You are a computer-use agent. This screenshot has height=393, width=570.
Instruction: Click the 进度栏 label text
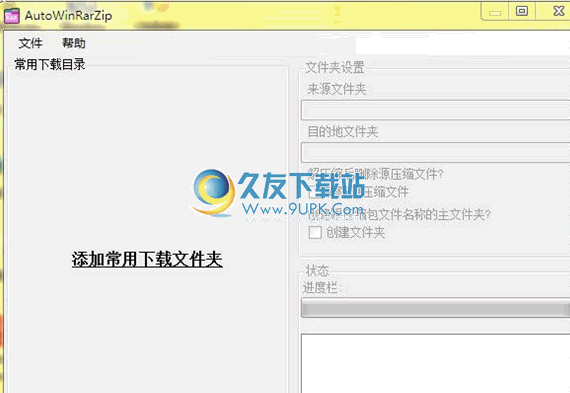coord(321,288)
